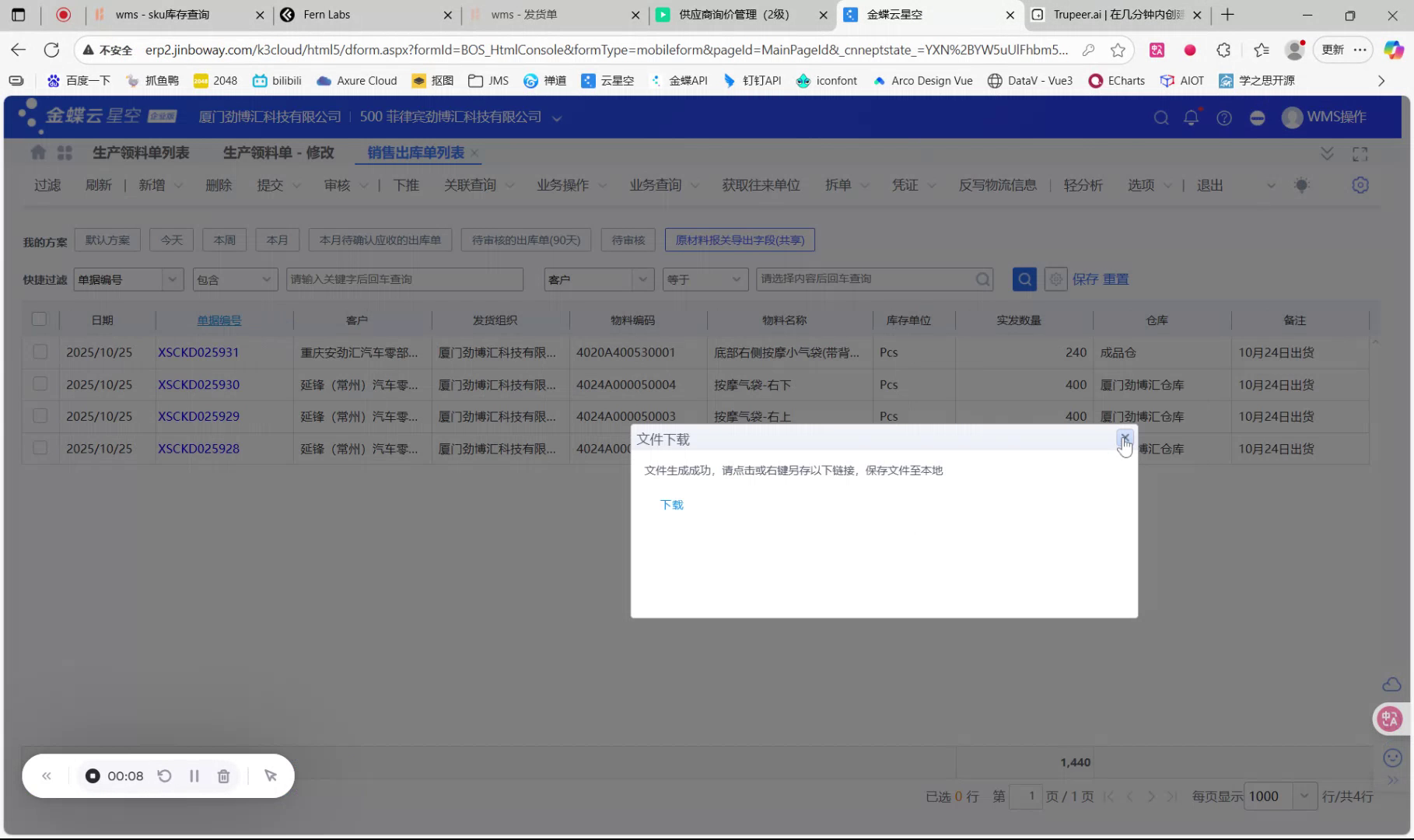Open the notifications bell icon
Image resolution: width=1414 pixels, height=840 pixels.
pos(1191,117)
